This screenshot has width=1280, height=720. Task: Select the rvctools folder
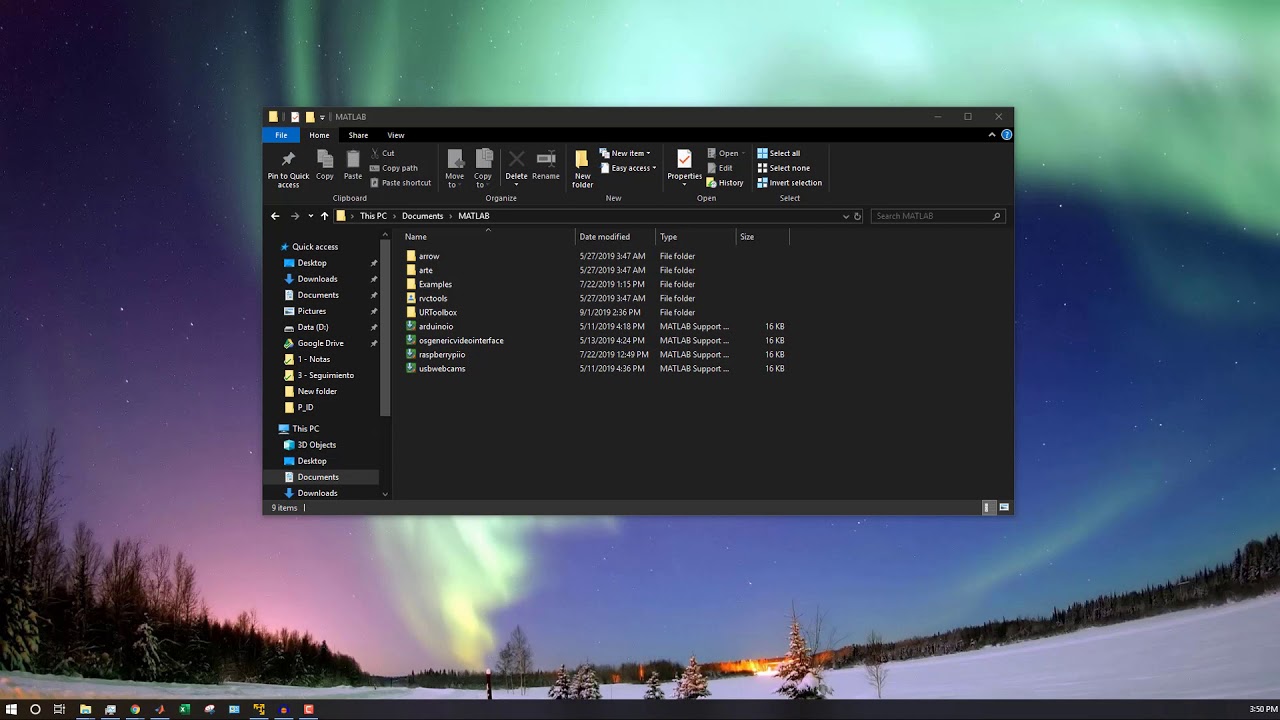tap(433, 298)
